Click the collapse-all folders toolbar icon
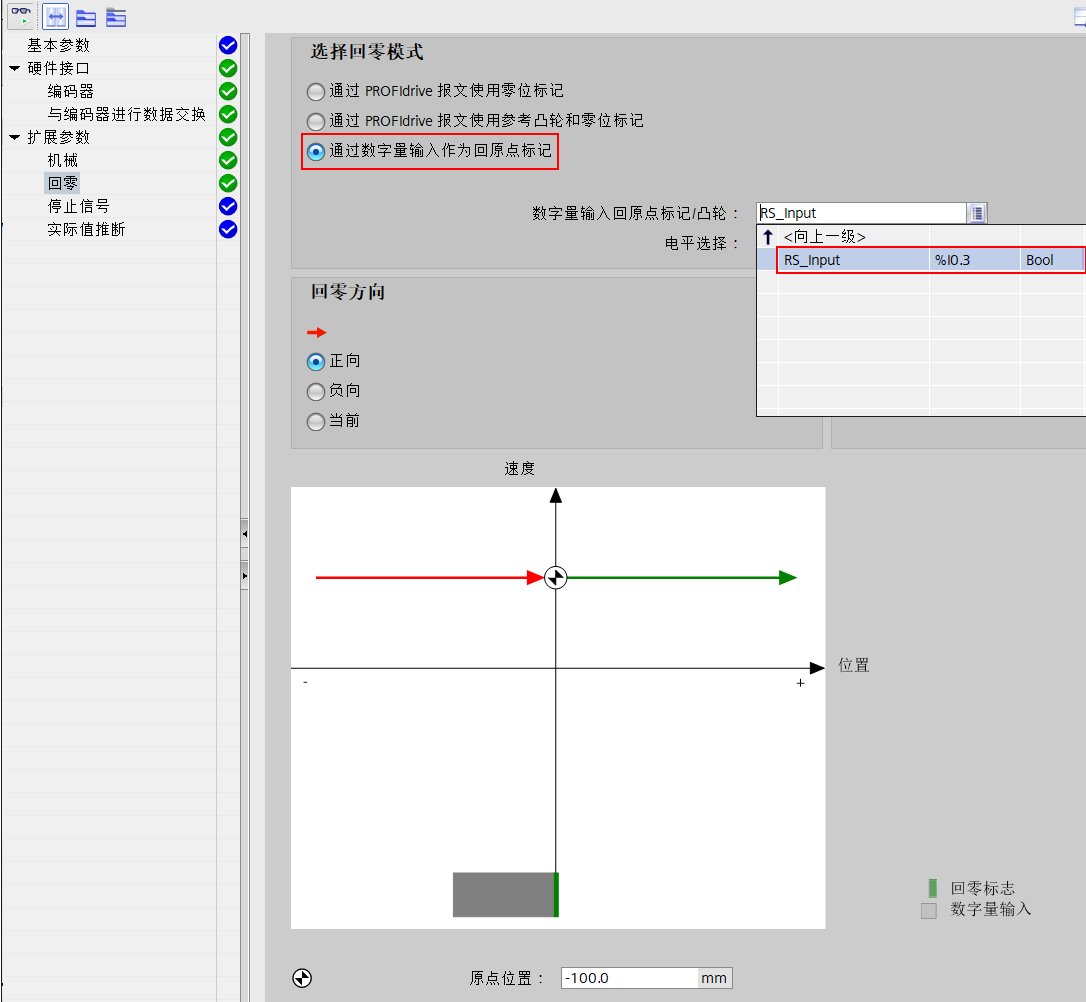The image size is (1086, 1002). pyautogui.click(x=116, y=16)
